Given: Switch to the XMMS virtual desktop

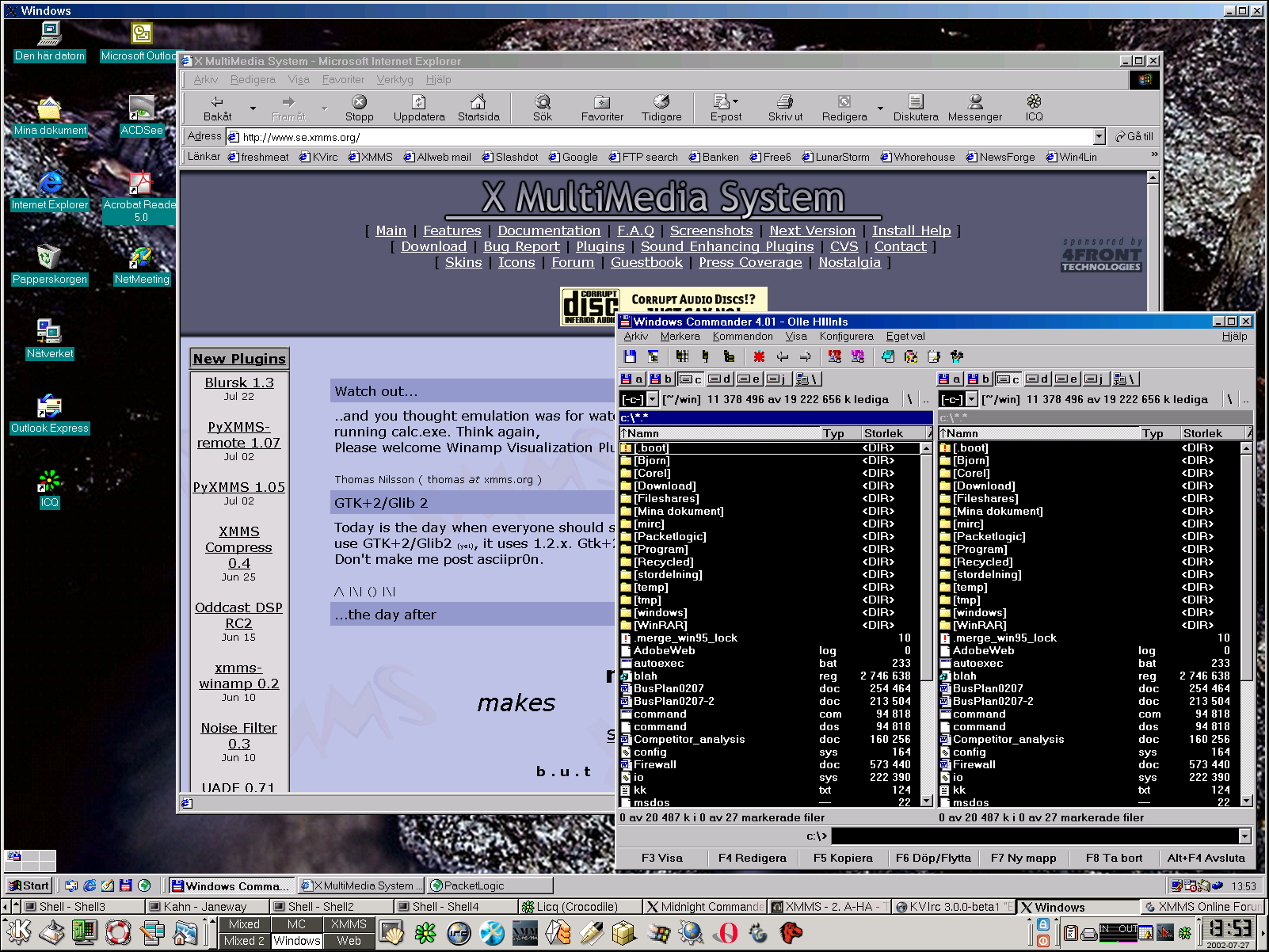Looking at the screenshot, I should [349, 924].
